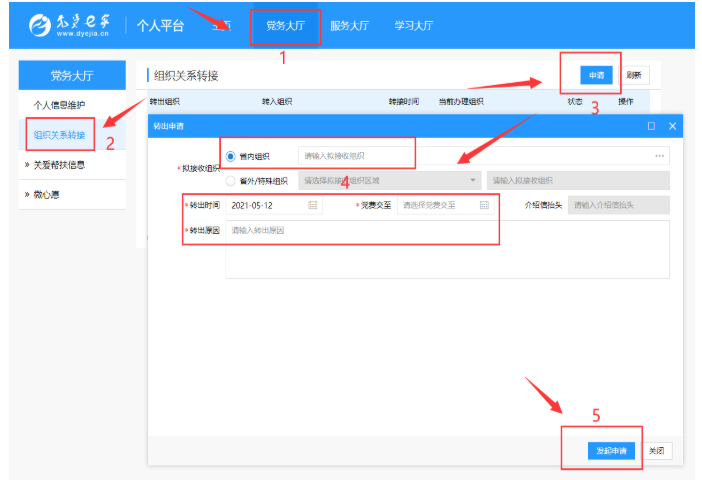Select the 省外/特殊组织 radio button
702x480 pixels.
click(x=232, y=181)
